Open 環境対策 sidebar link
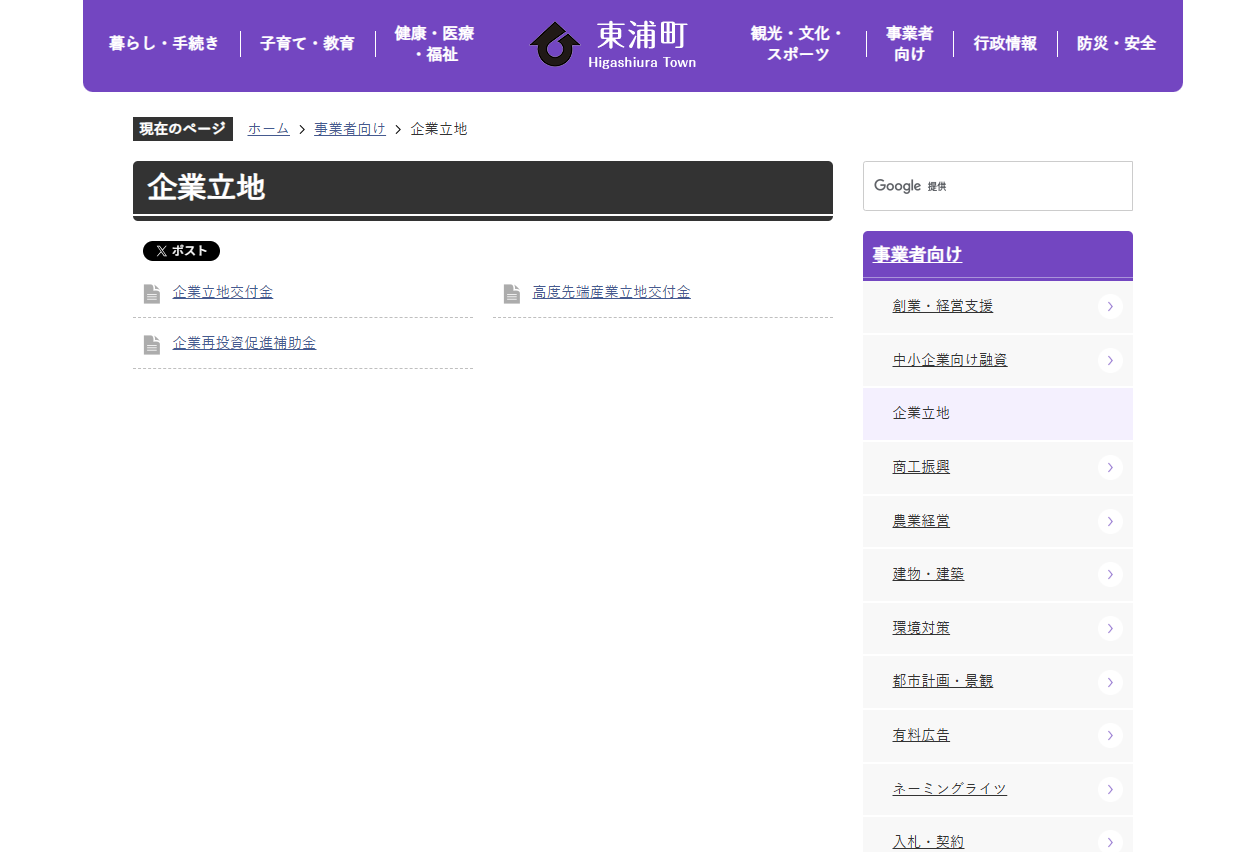Image resolution: width=1260 pixels, height=852 pixels. coord(921,628)
